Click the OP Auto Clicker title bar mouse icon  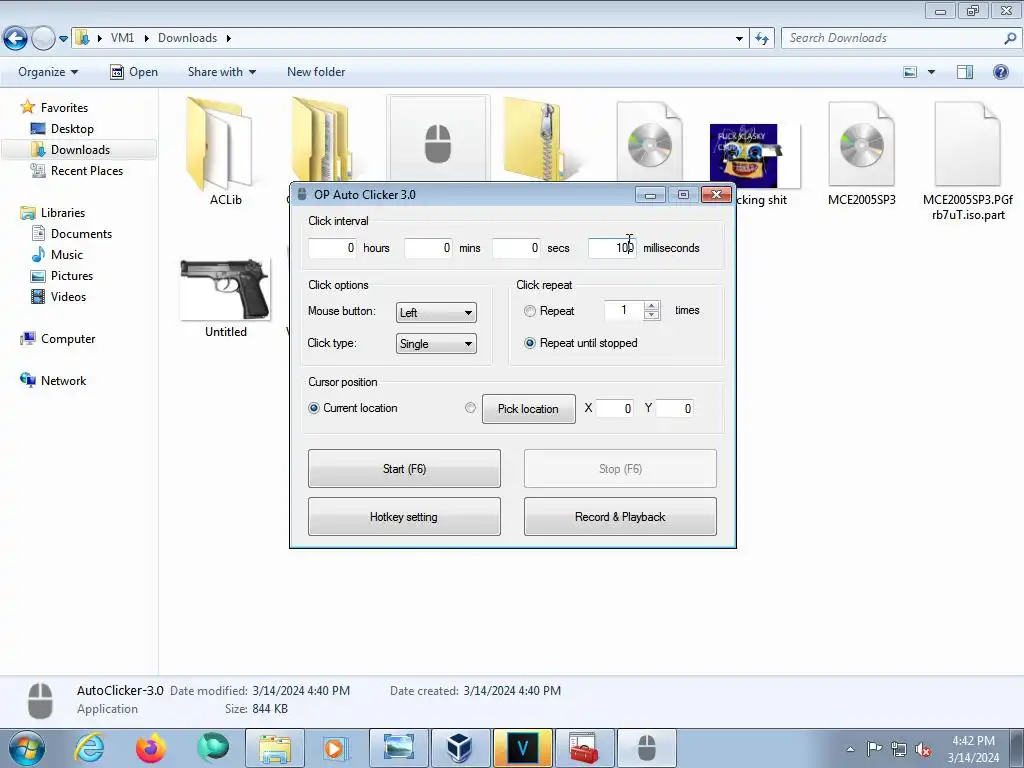302,194
